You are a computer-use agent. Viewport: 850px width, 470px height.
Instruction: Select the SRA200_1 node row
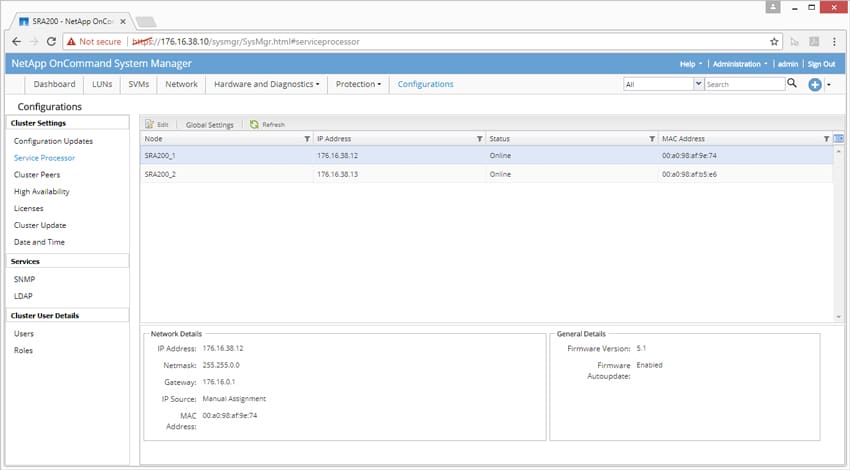[486, 156]
